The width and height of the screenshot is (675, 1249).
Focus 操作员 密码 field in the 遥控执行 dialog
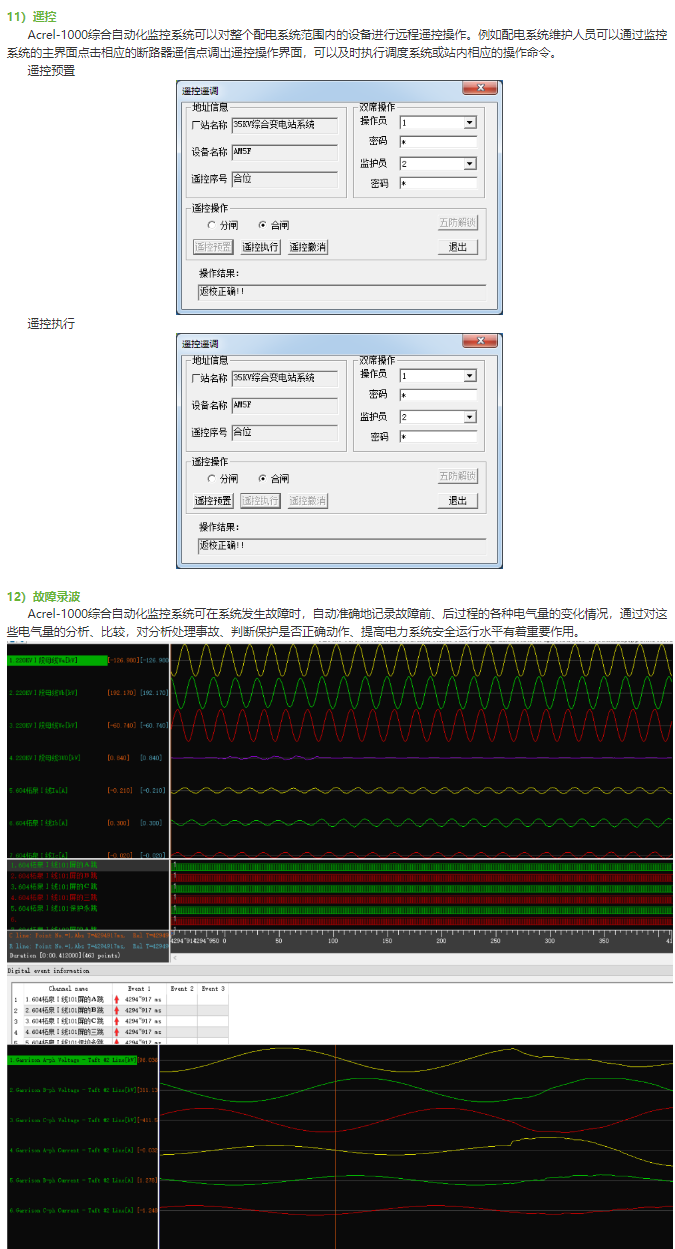coord(438,396)
